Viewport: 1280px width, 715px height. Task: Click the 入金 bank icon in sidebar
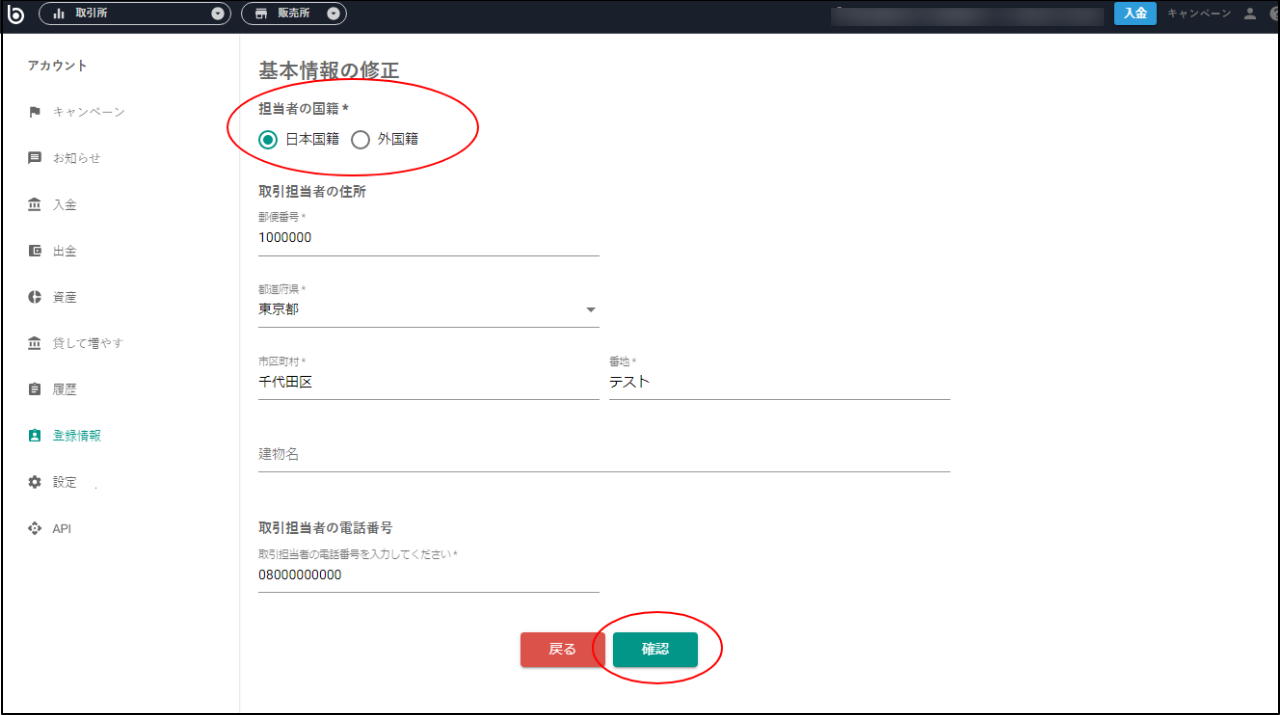pyautogui.click(x=35, y=204)
